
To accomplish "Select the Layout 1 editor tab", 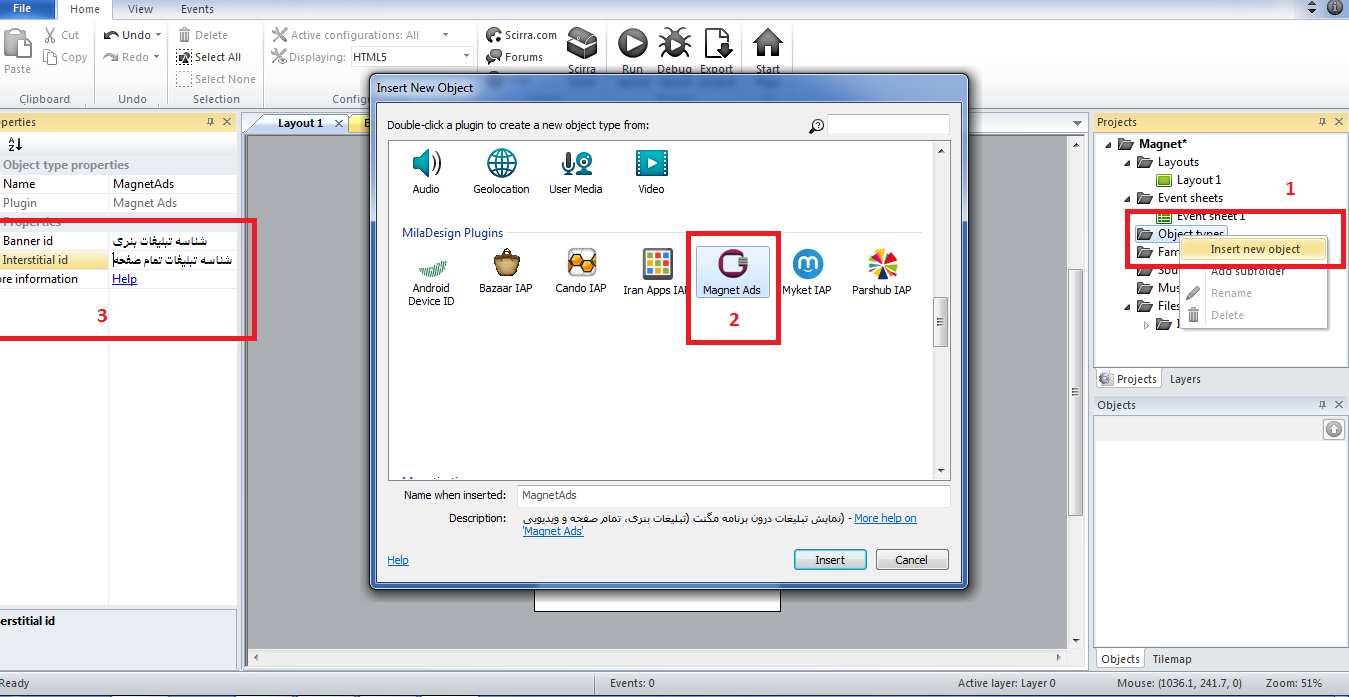I will 300,123.
